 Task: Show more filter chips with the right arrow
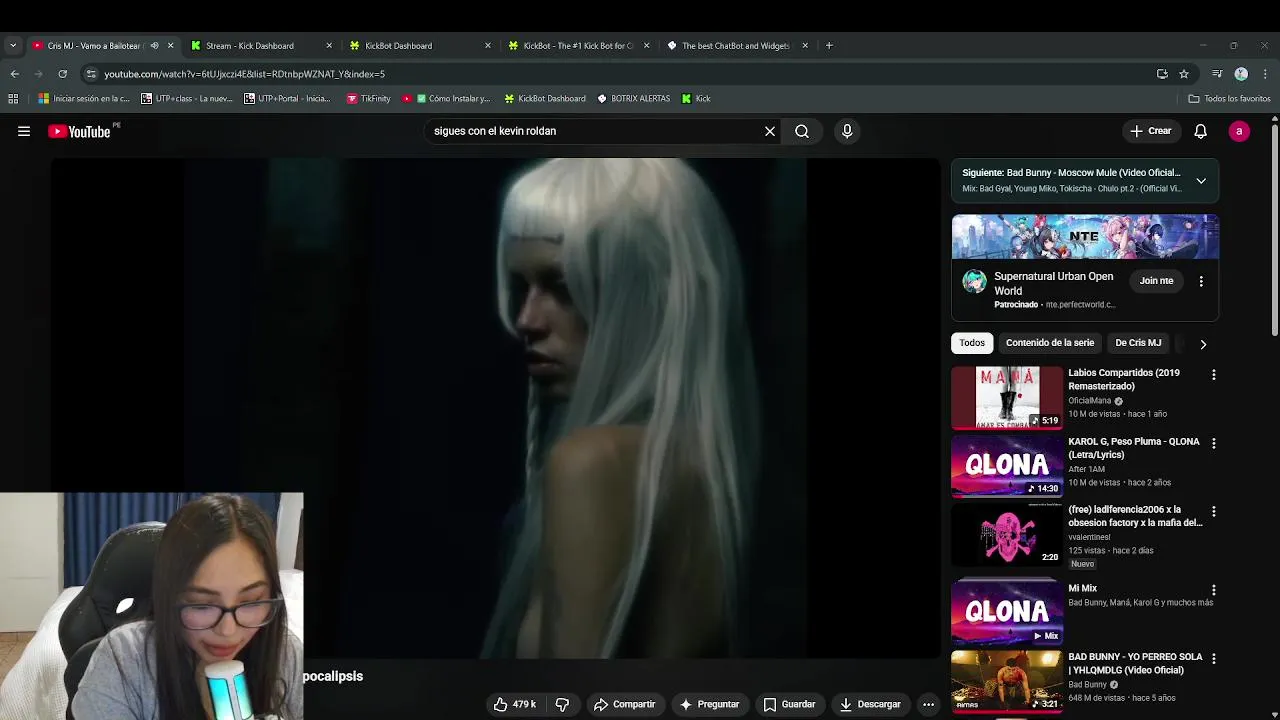pos(1203,344)
